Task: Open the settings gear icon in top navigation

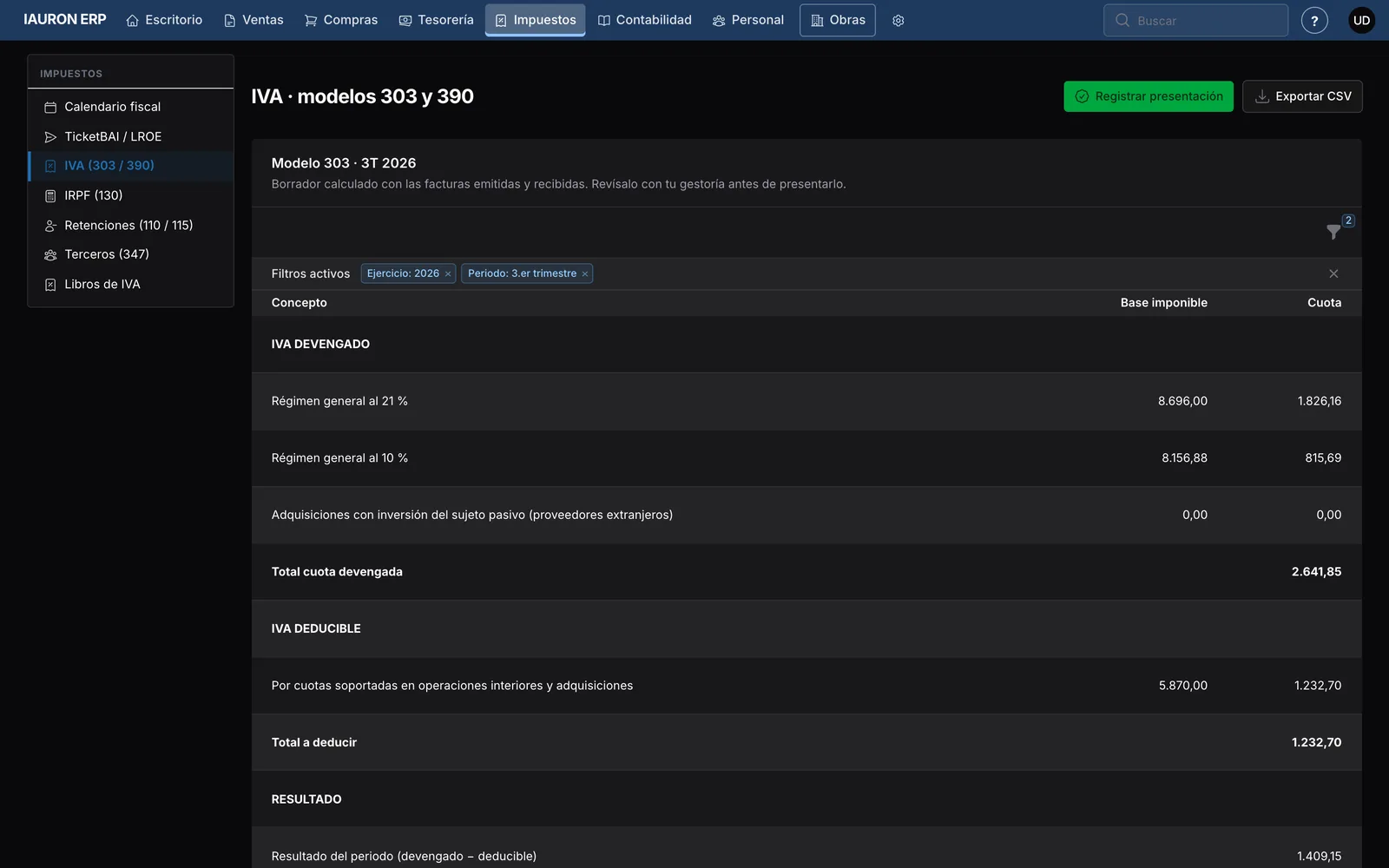Action: [x=899, y=20]
